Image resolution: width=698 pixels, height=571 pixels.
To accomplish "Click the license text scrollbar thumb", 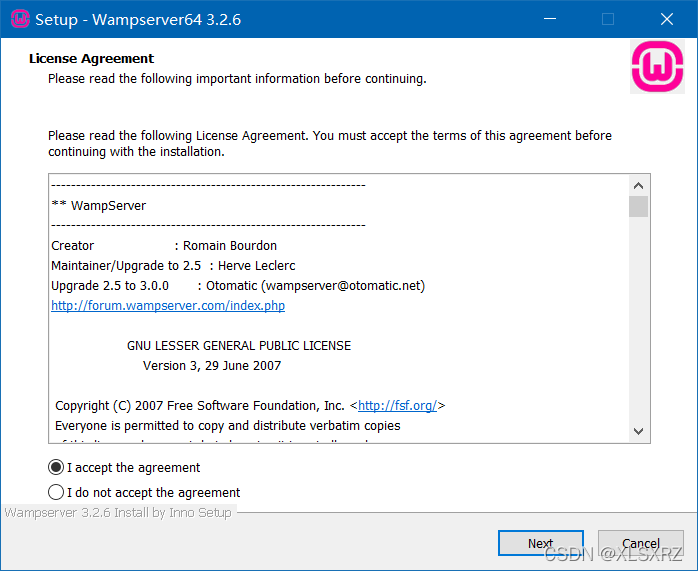I will [638, 207].
